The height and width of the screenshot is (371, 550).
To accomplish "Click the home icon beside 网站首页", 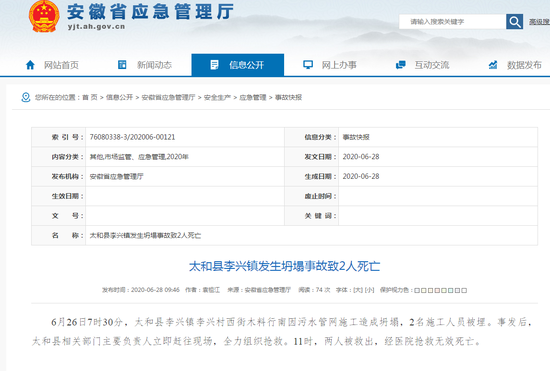I will (30, 65).
